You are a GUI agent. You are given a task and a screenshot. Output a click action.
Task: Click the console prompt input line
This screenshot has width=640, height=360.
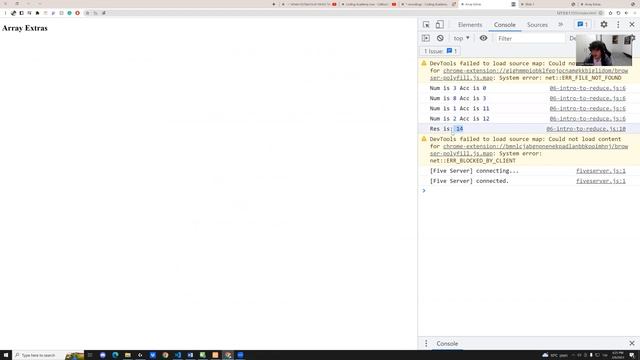(529, 191)
